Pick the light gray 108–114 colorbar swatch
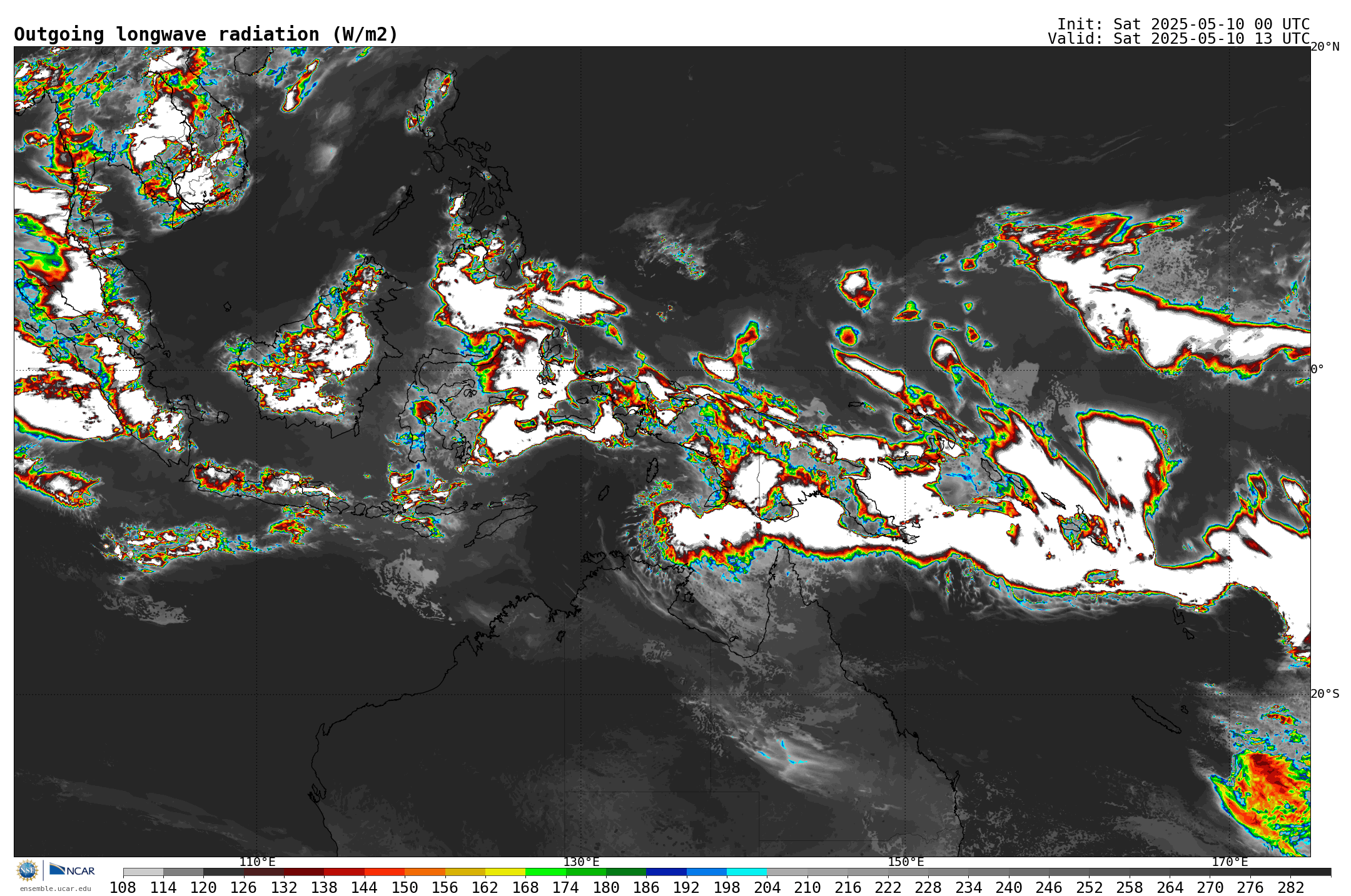The height and width of the screenshot is (896, 1351). [143, 872]
